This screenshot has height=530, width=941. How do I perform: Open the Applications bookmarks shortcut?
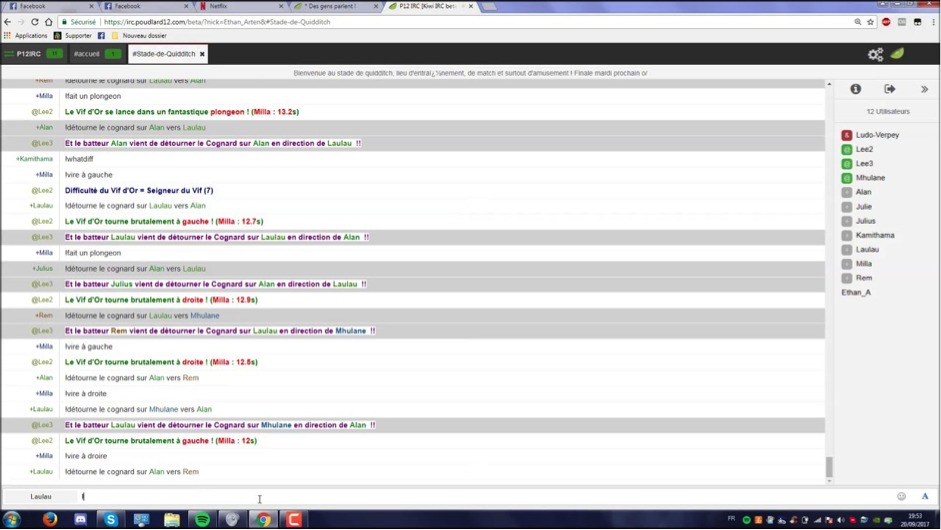(x=26, y=36)
